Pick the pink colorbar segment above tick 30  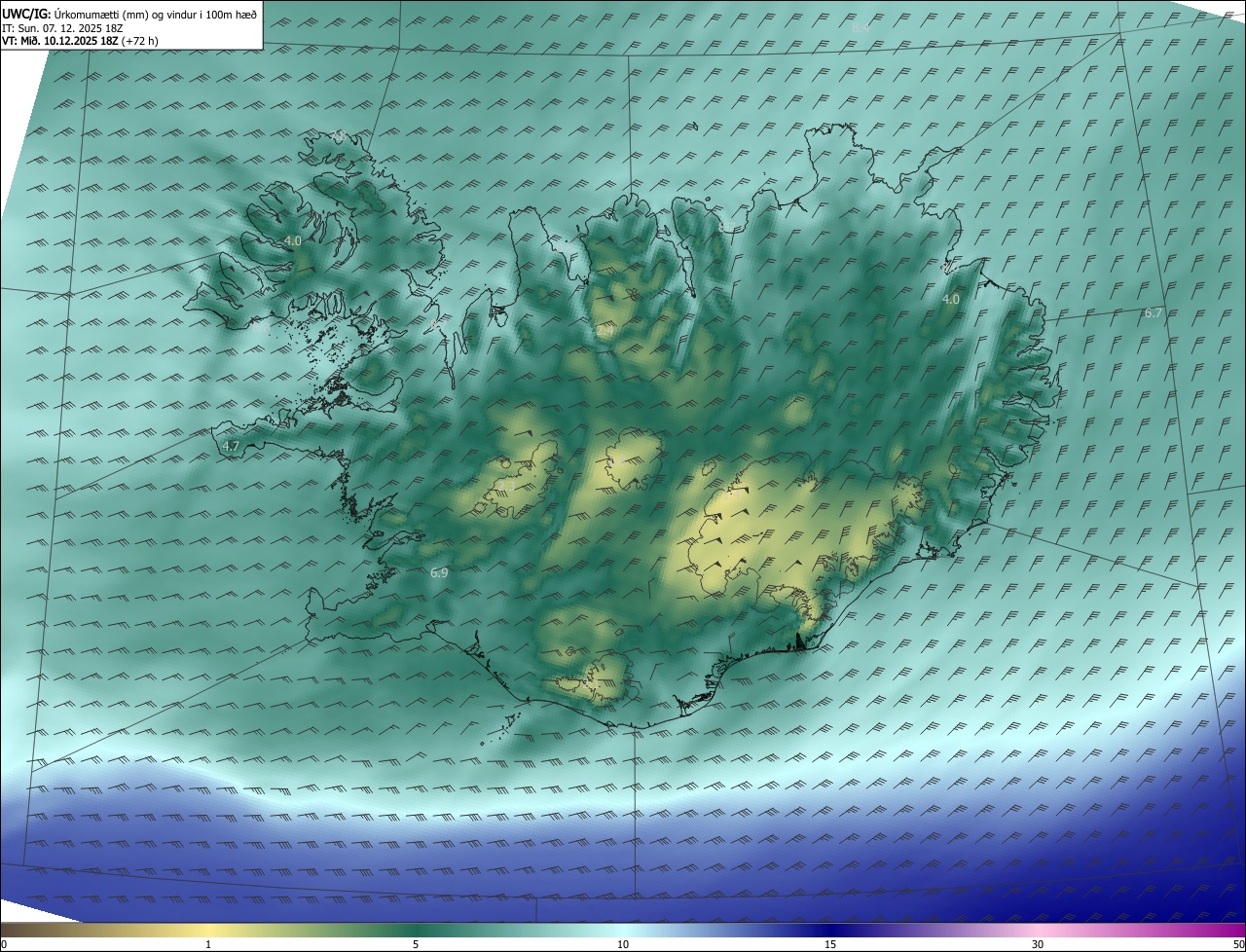(x=1038, y=930)
